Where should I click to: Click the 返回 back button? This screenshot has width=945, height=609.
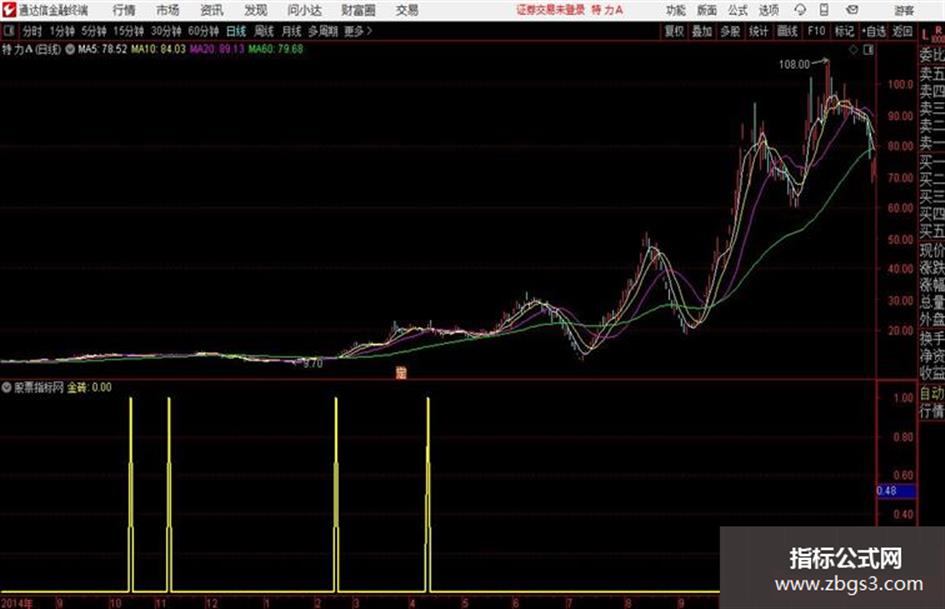(902, 31)
